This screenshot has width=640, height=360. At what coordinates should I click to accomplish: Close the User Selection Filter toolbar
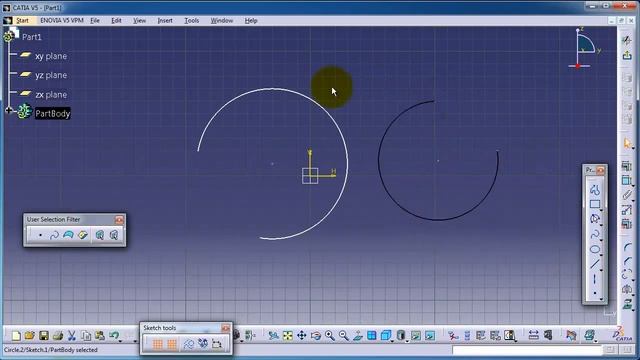[x=119, y=220]
